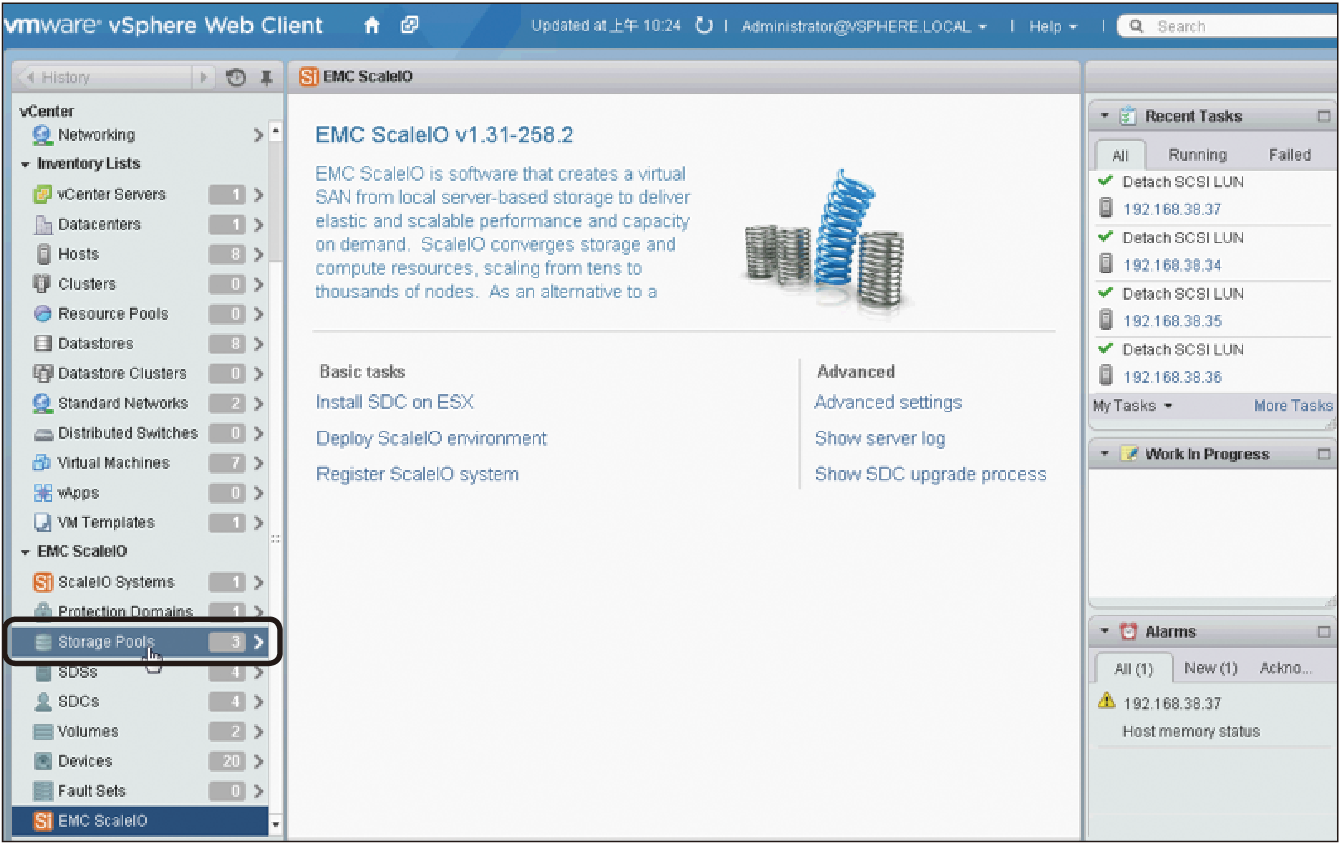Image resolution: width=1342 pixels, height=846 pixels.
Task: Click the vCenter Servers icon
Action: [43, 195]
